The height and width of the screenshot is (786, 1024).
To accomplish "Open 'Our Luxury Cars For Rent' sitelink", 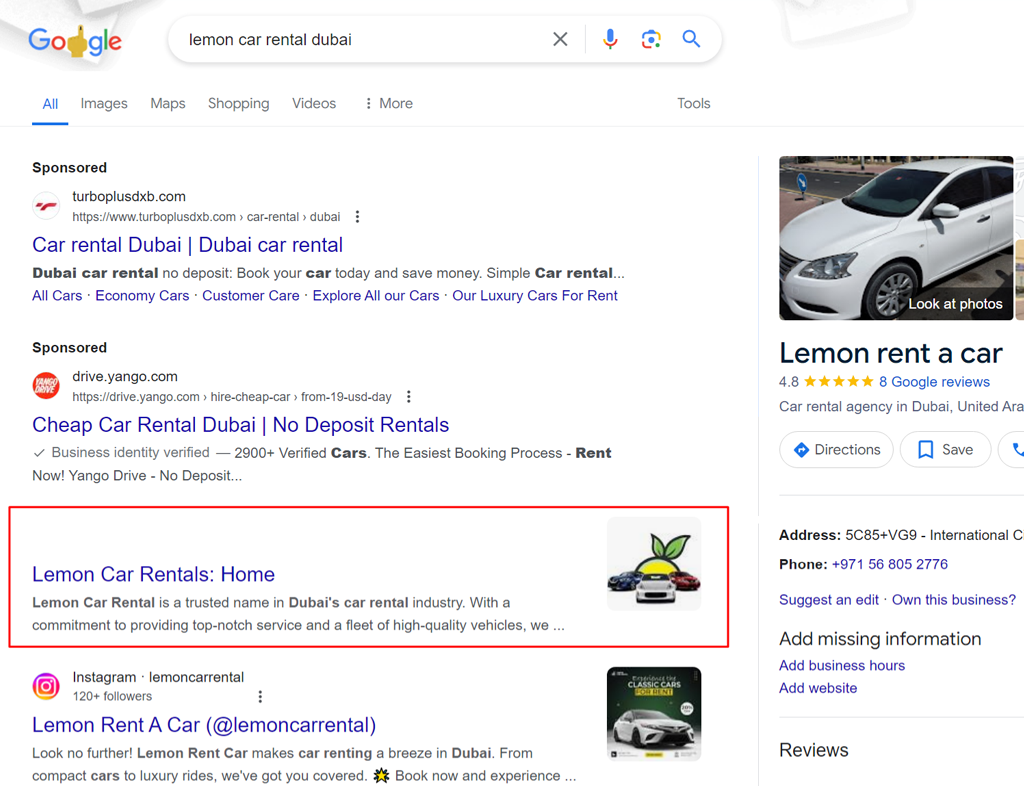I will [x=535, y=296].
